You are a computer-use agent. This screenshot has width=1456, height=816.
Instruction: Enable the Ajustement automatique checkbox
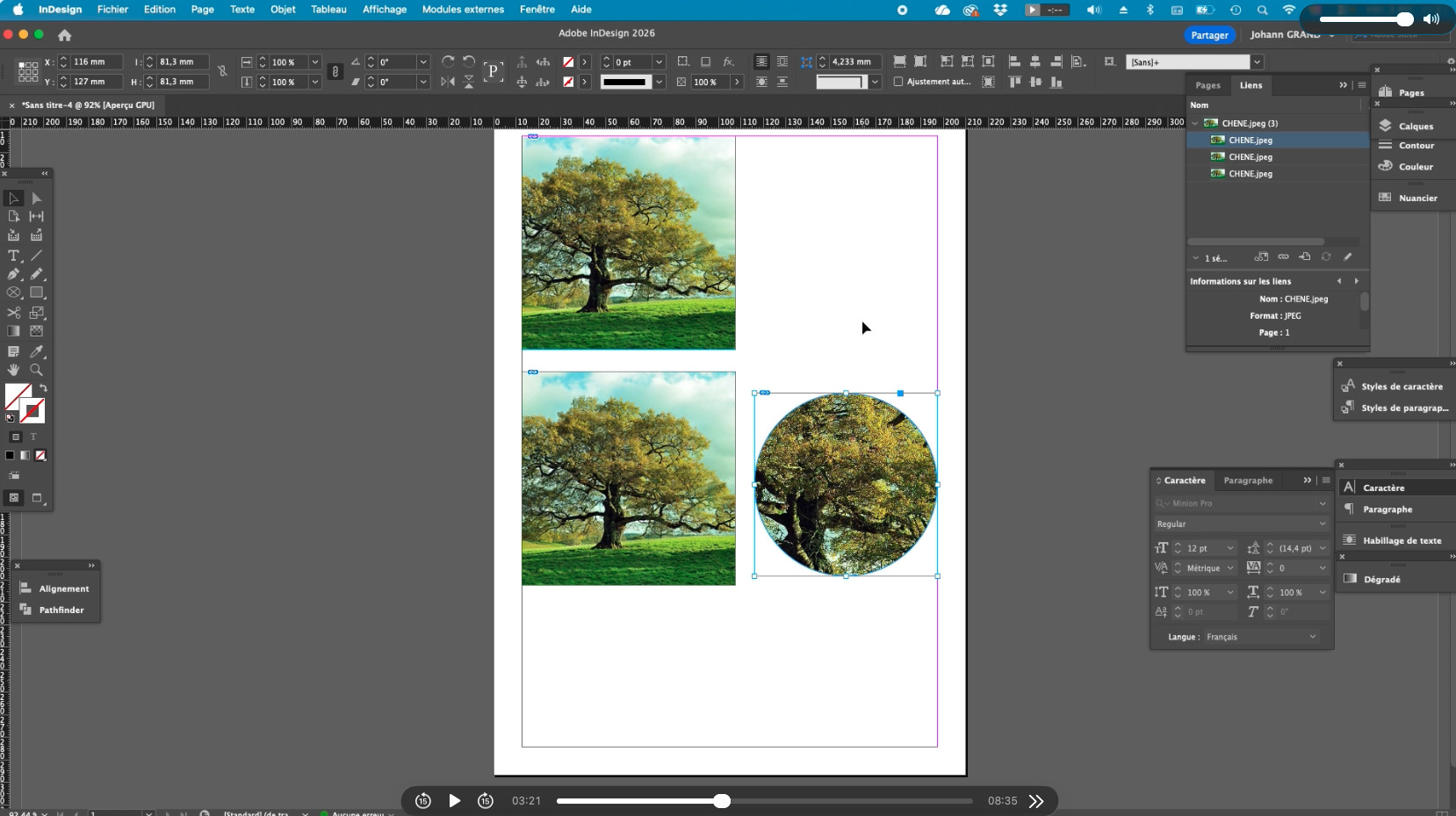tap(898, 82)
